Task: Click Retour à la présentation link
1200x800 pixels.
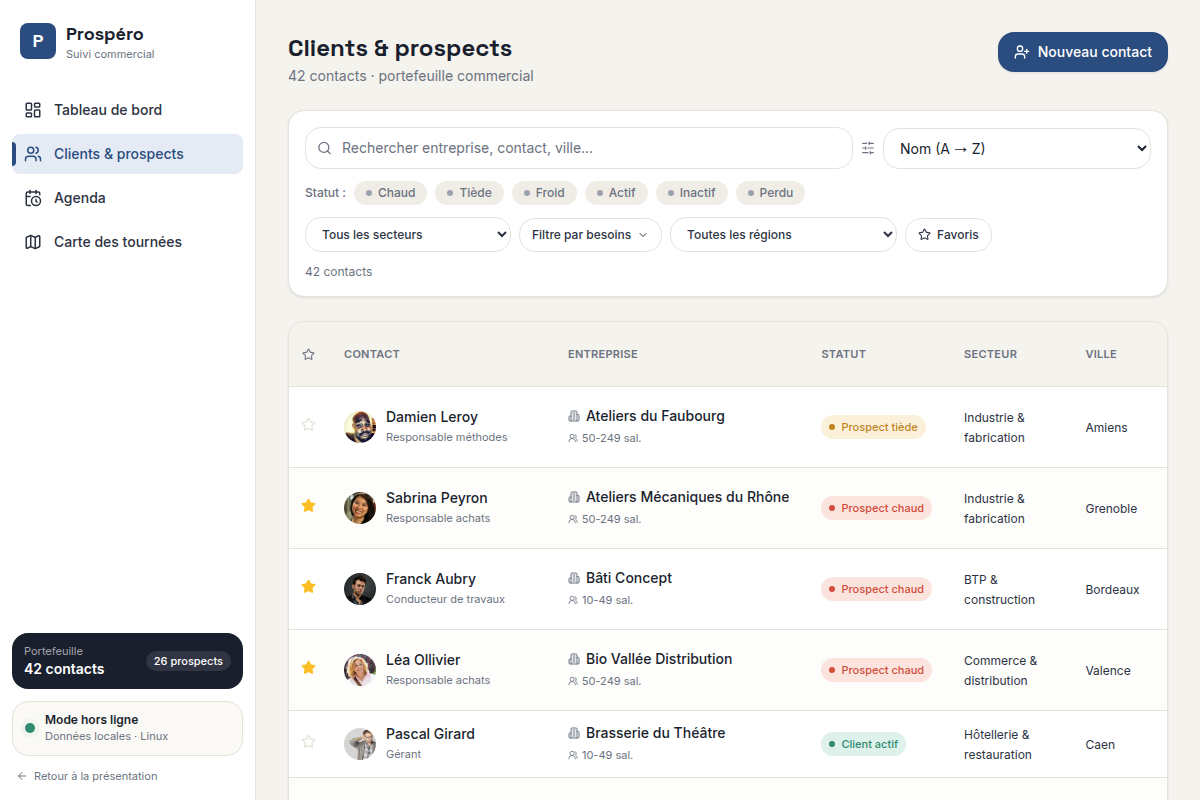Action: coord(87,776)
